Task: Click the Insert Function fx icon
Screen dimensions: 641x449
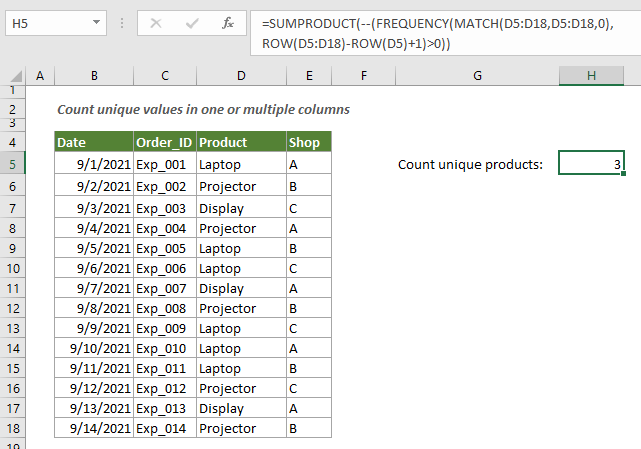Action: click(x=228, y=22)
